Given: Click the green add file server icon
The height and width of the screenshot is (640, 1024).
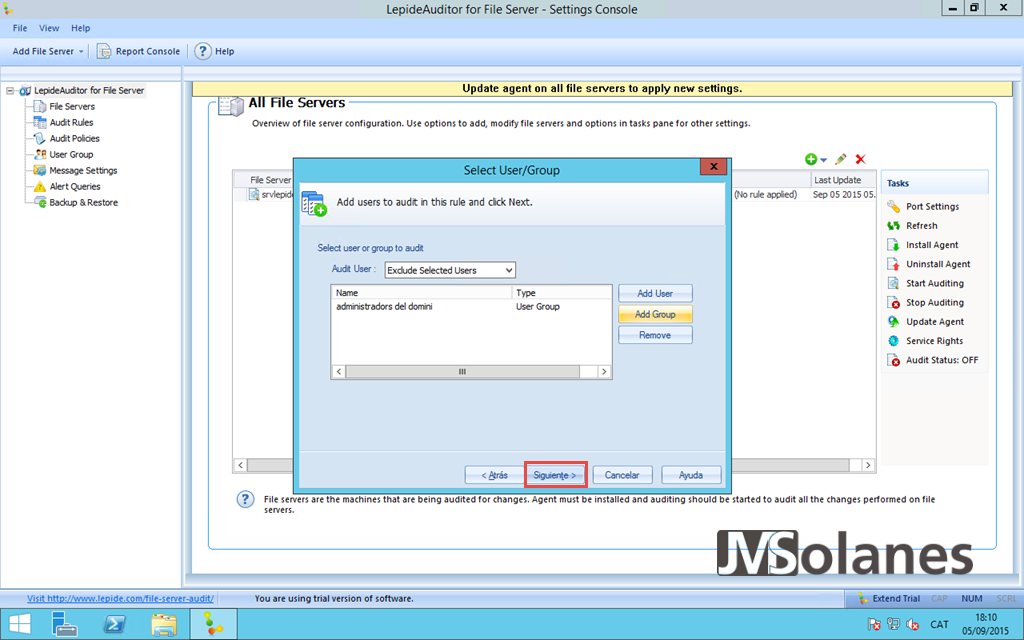Looking at the screenshot, I should coord(811,159).
